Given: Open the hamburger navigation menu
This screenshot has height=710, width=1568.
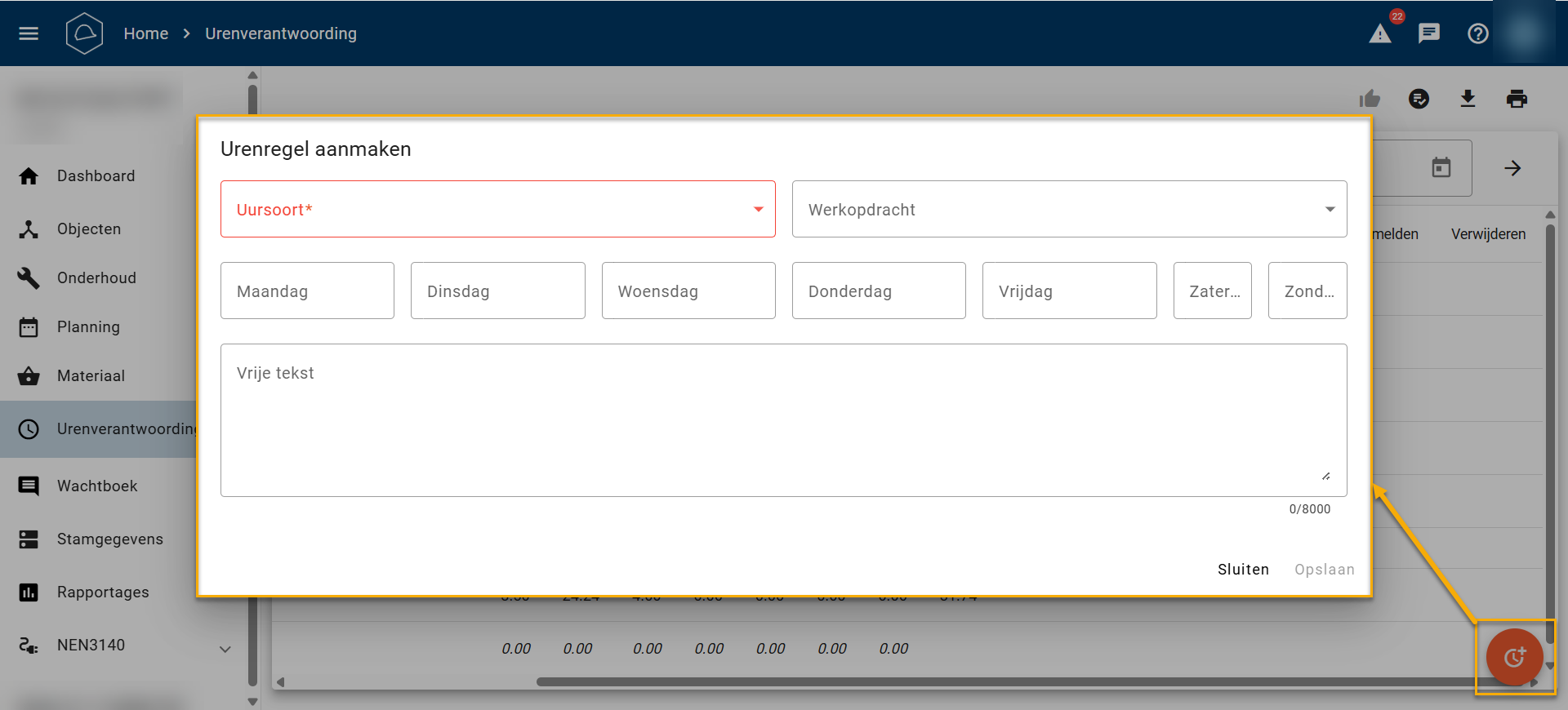Looking at the screenshot, I should [x=29, y=33].
